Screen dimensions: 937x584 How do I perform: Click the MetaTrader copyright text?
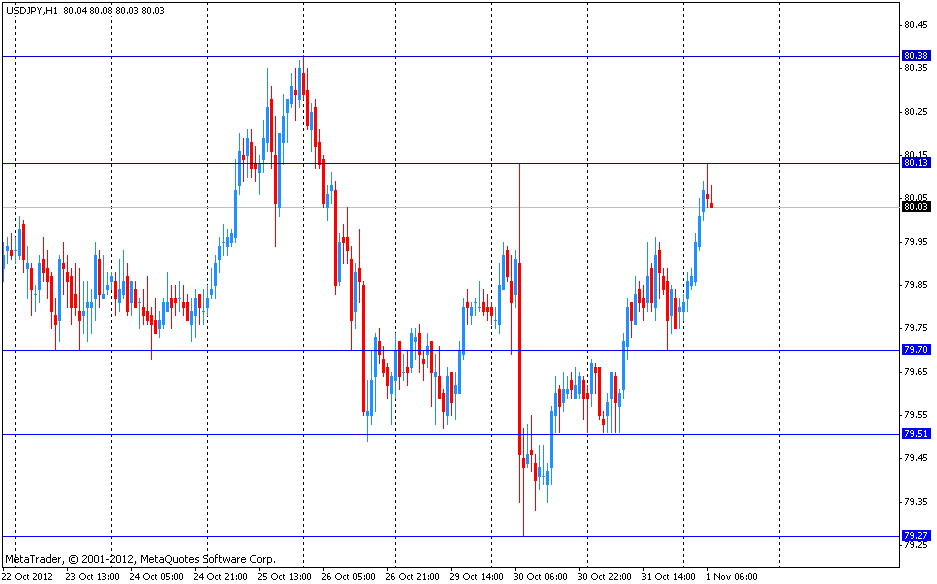[x=140, y=559]
